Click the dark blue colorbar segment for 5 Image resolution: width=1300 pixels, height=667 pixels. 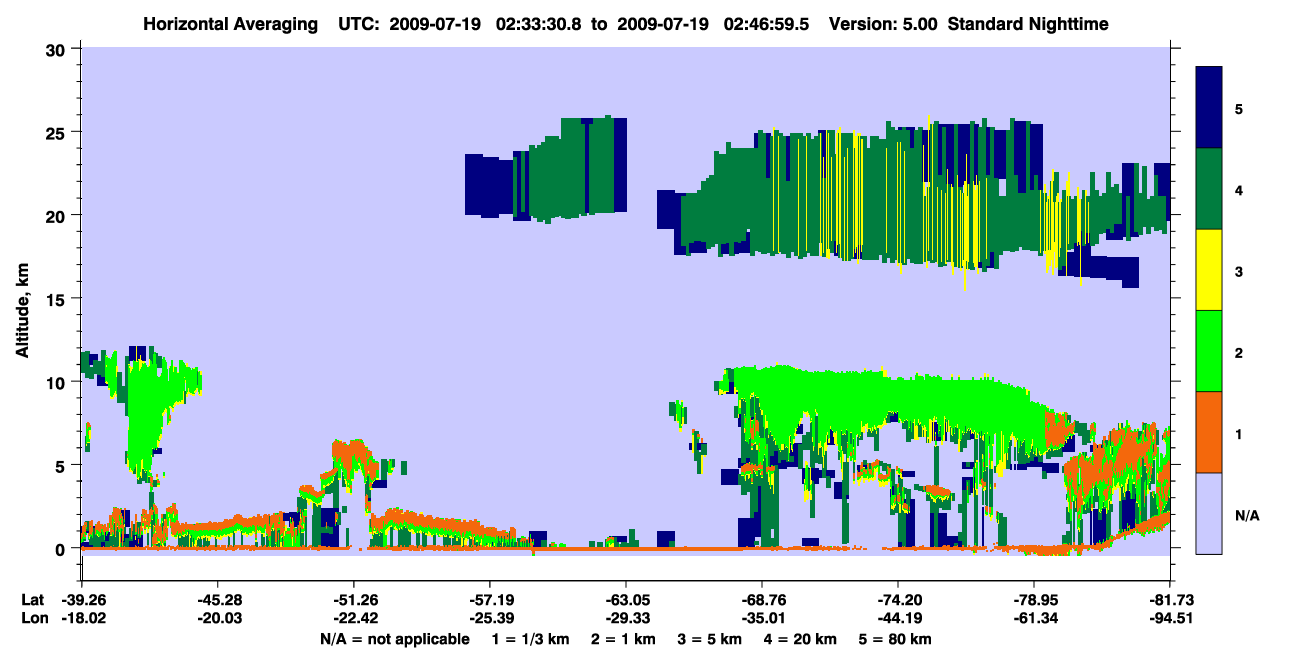(1209, 107)
